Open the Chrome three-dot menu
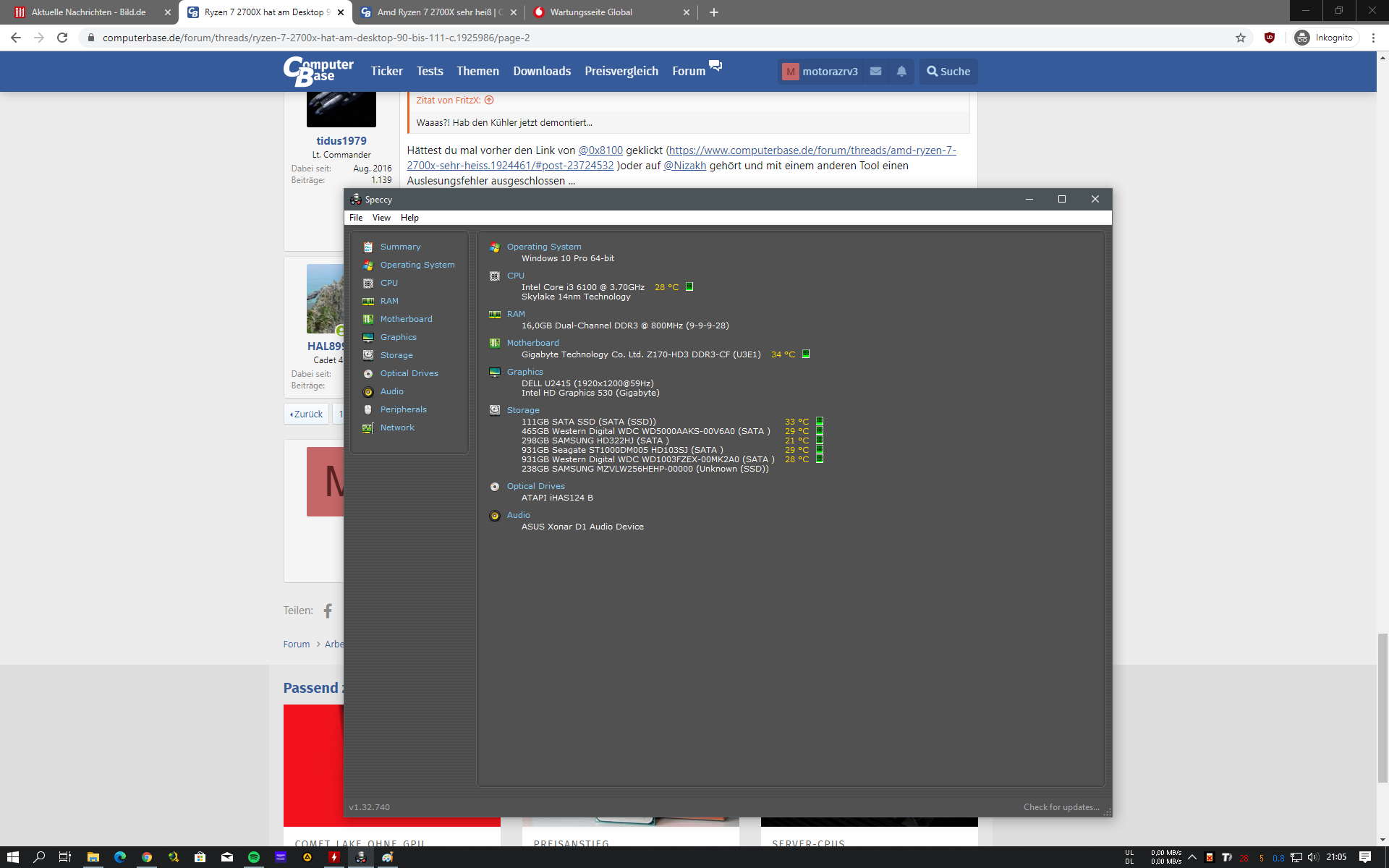 [1373, 38]
